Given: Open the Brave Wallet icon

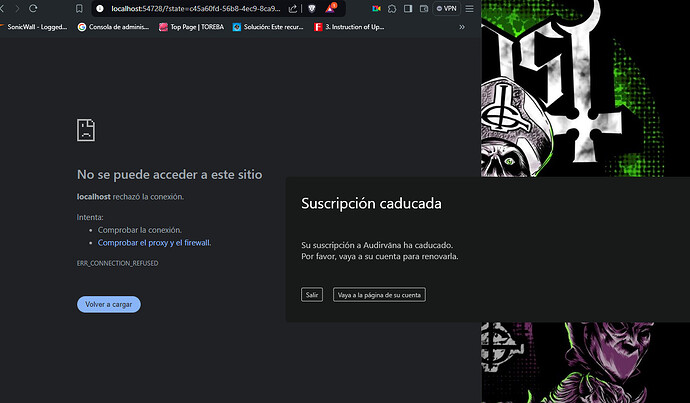Looking at the screenshot, I should 424,8.
